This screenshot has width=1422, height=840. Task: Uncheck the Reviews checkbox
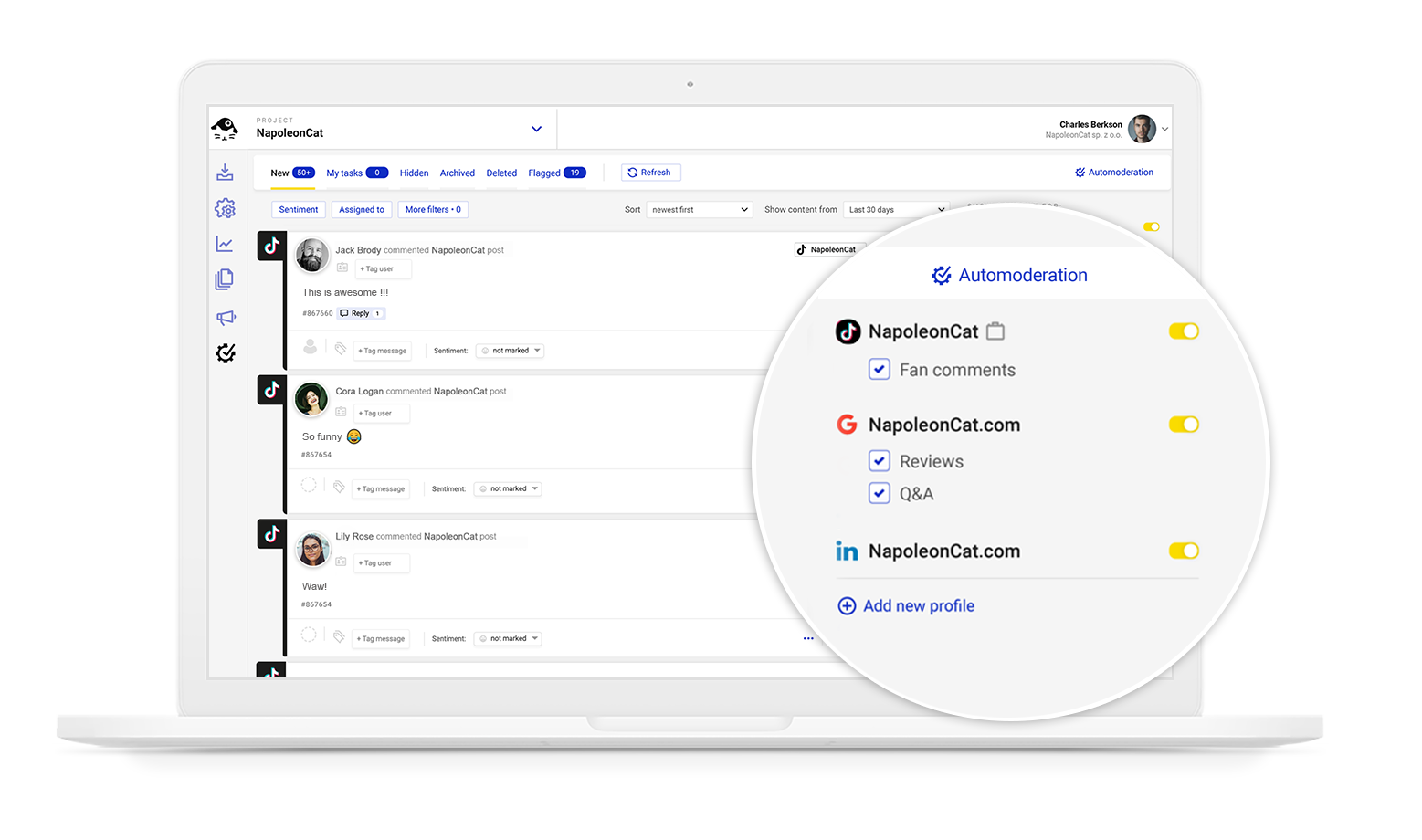880,460
